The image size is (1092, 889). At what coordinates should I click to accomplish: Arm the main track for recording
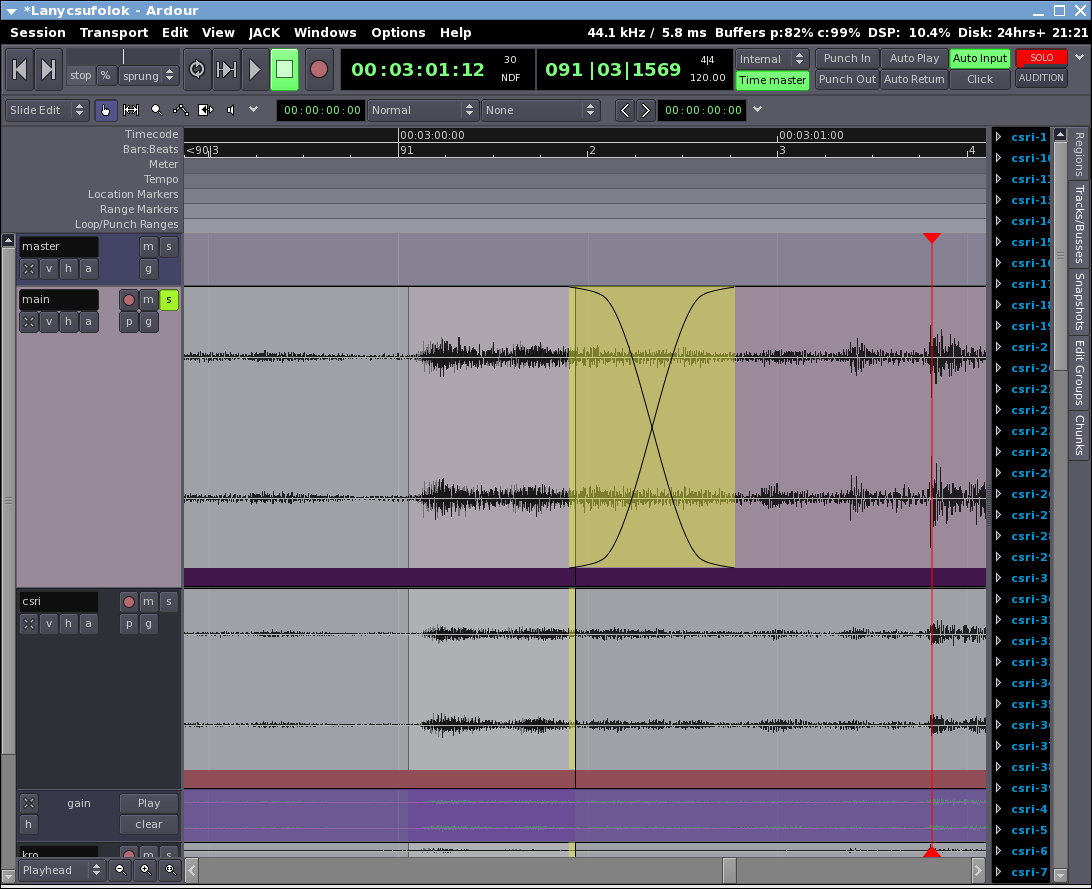[128, 299]
